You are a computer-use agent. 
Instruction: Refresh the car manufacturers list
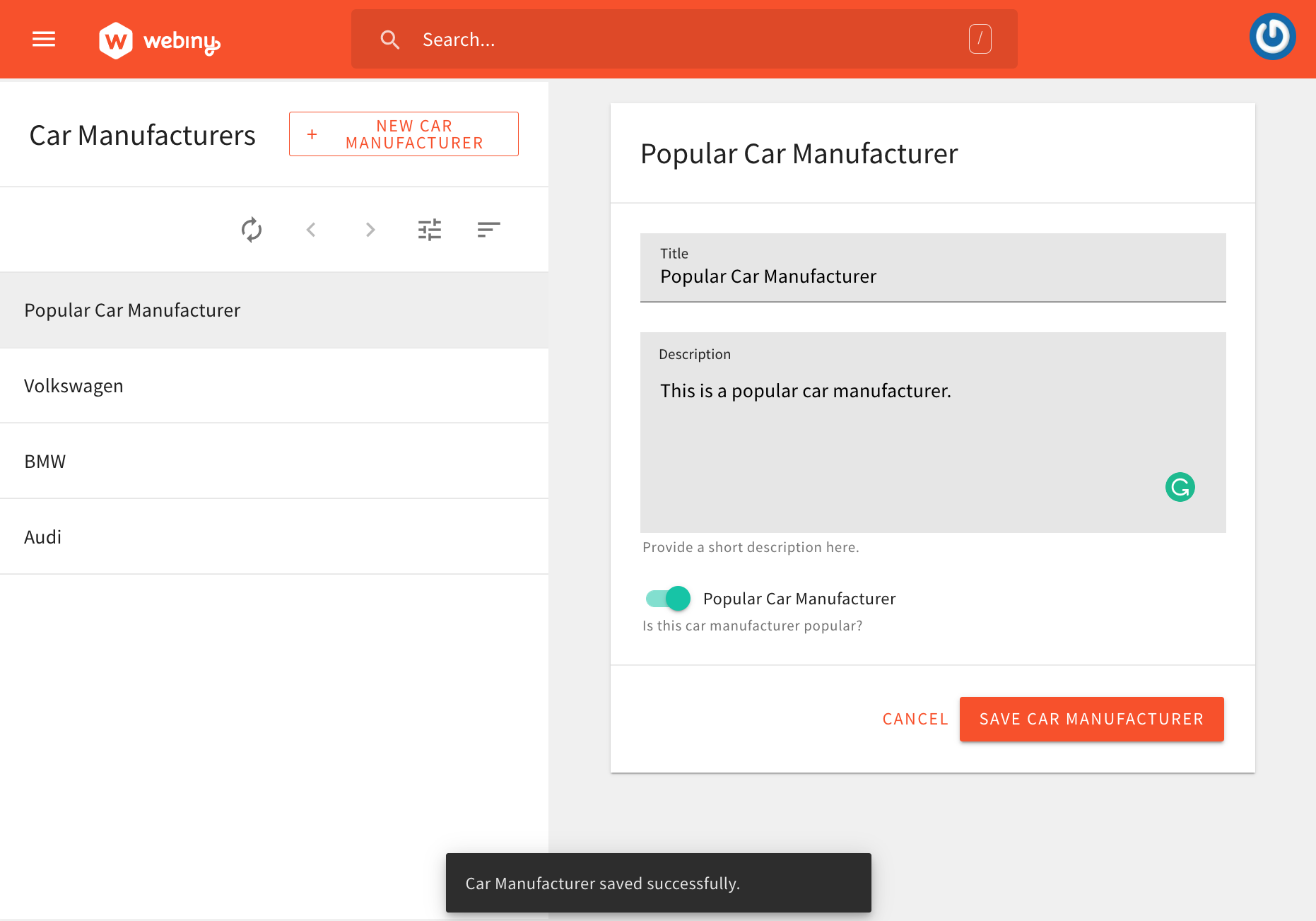[x=252, y=229]
